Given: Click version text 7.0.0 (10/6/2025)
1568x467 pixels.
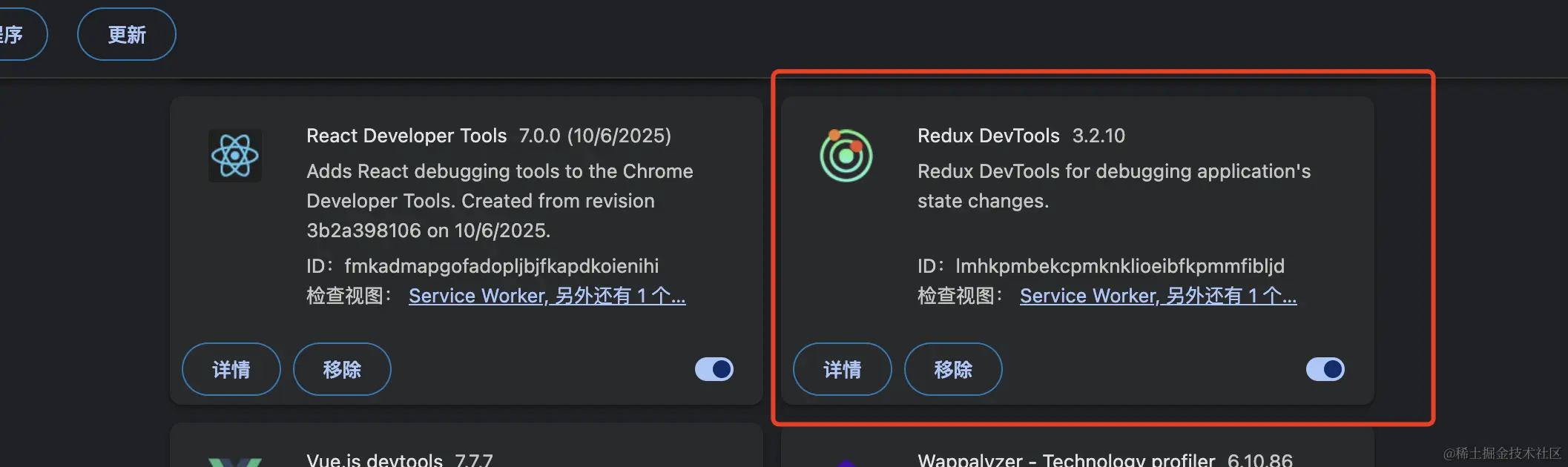Looking at the screenshot, I should point(595,136).
